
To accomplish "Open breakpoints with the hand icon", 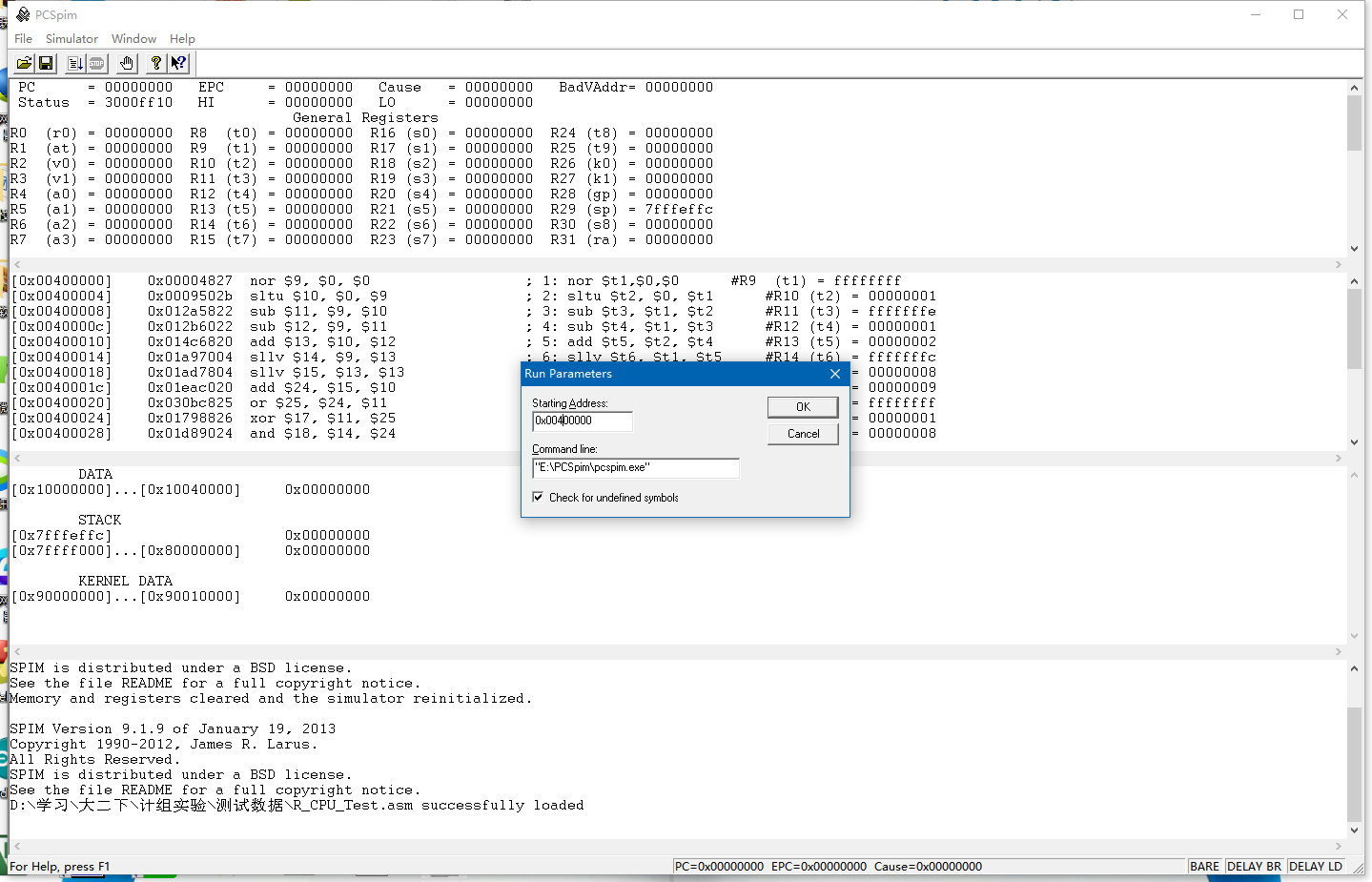I will coord(127,63).
